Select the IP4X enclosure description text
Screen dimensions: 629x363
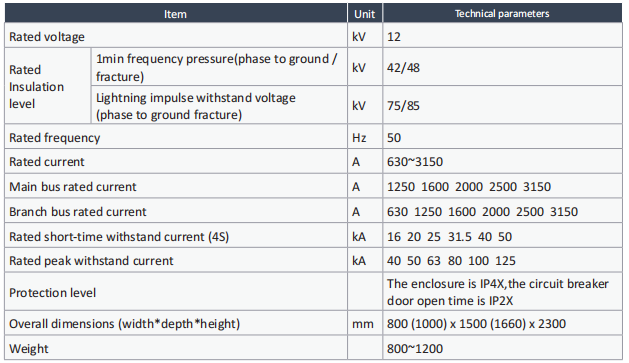coord(497,292)
